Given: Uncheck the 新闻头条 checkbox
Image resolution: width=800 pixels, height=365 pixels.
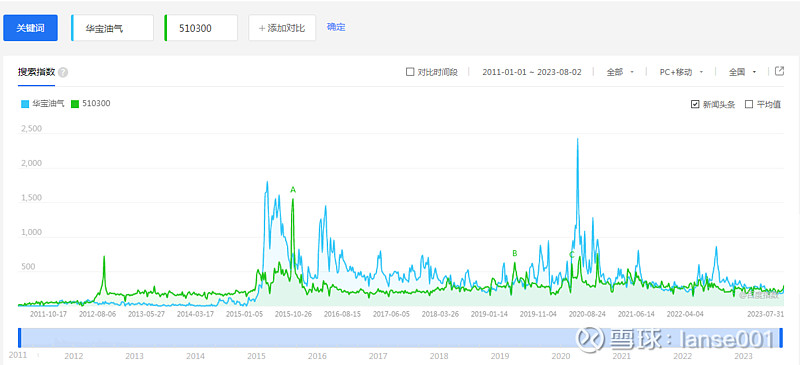Looking at the screenshot, I should coord(694,104).
